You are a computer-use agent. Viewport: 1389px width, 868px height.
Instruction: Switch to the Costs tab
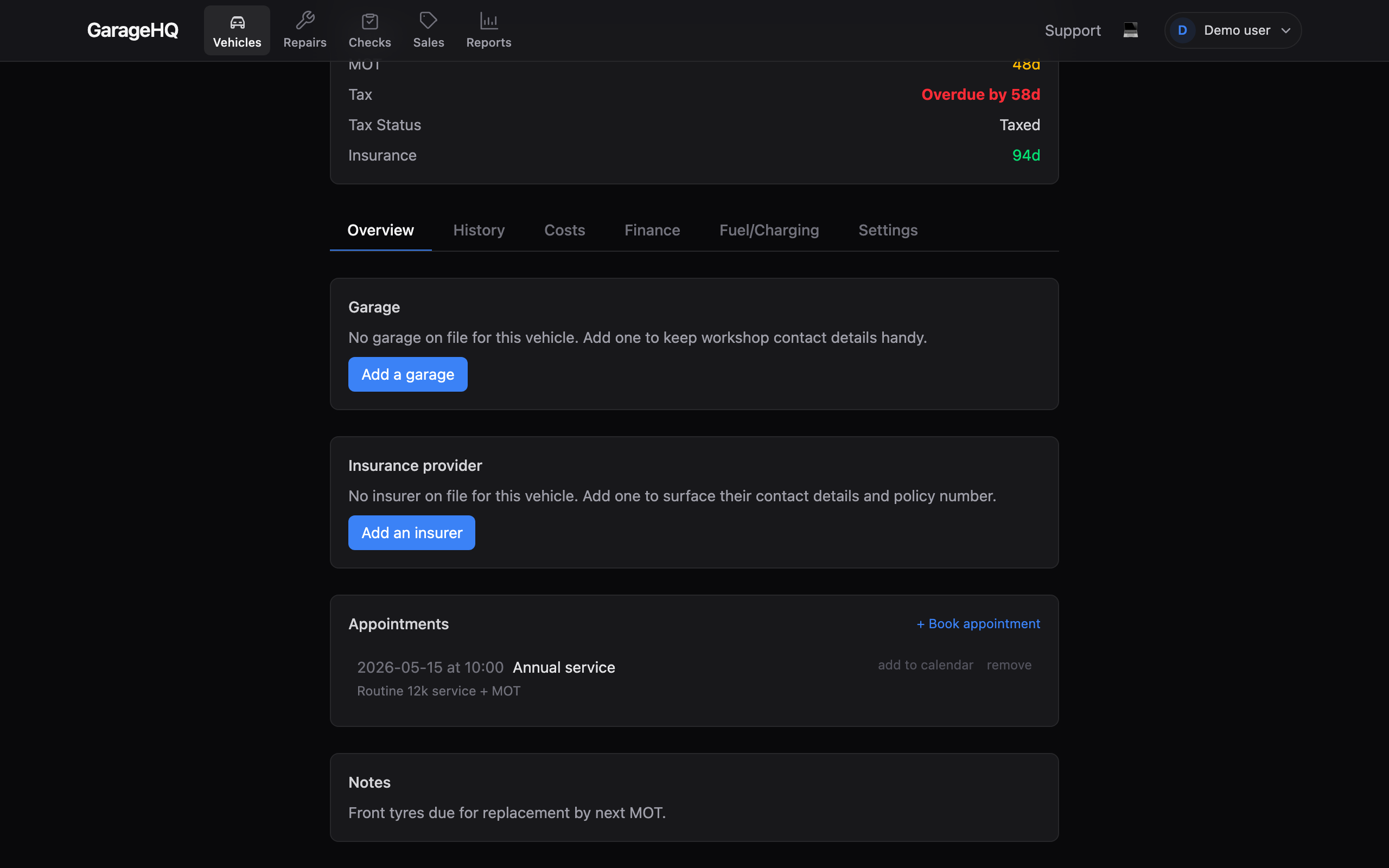click(564, 230)
